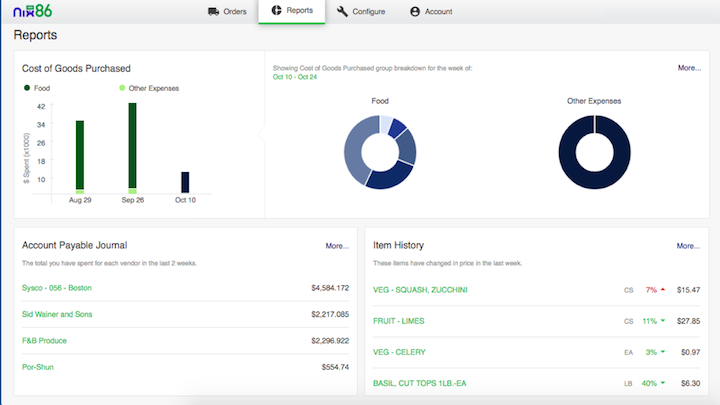Click the Oct 10 - Oct 24 date range
Viewport: 720px width, 405px height.
click(x=295, y=77)
